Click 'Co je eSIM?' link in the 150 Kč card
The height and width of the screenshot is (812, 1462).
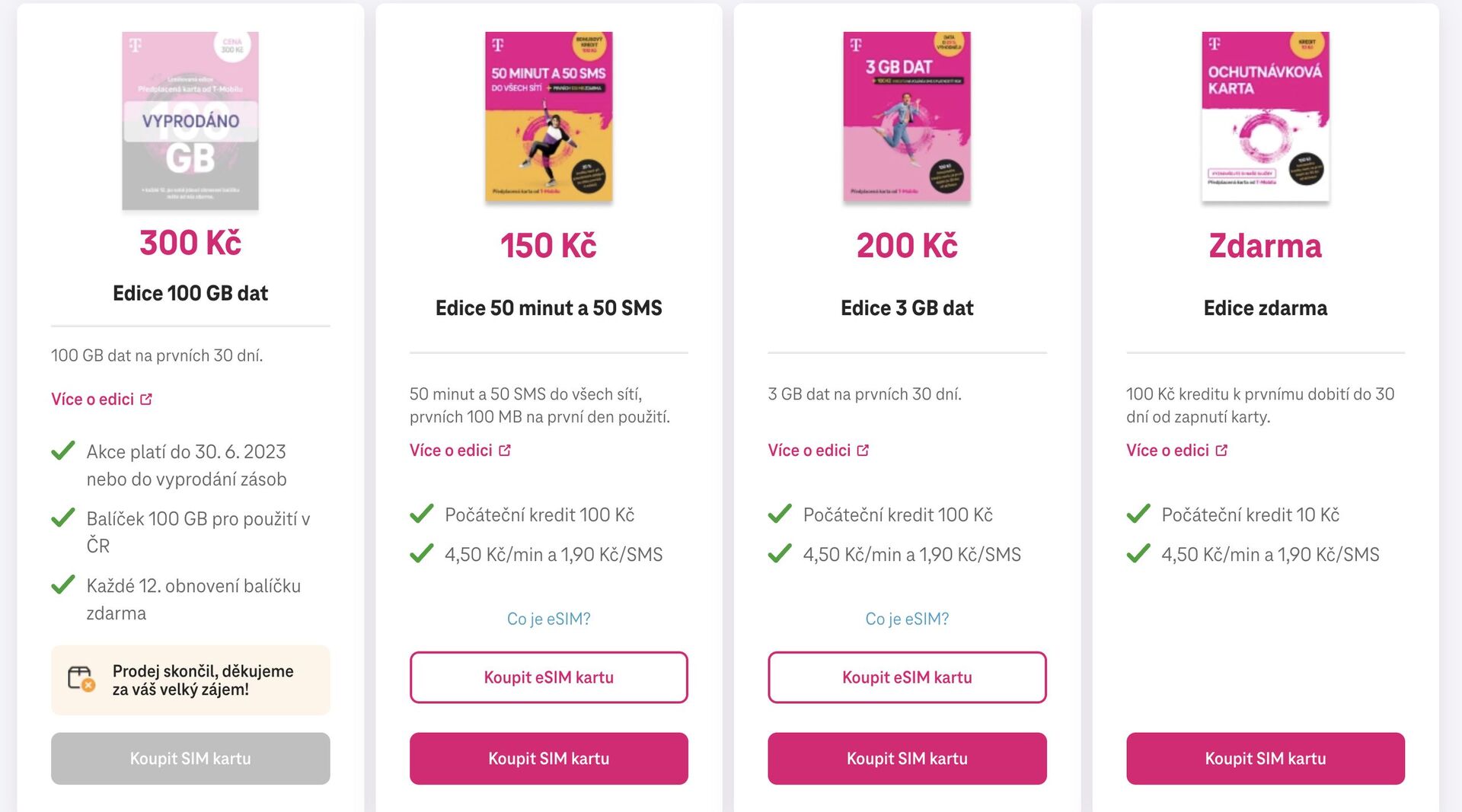point(548,619)
